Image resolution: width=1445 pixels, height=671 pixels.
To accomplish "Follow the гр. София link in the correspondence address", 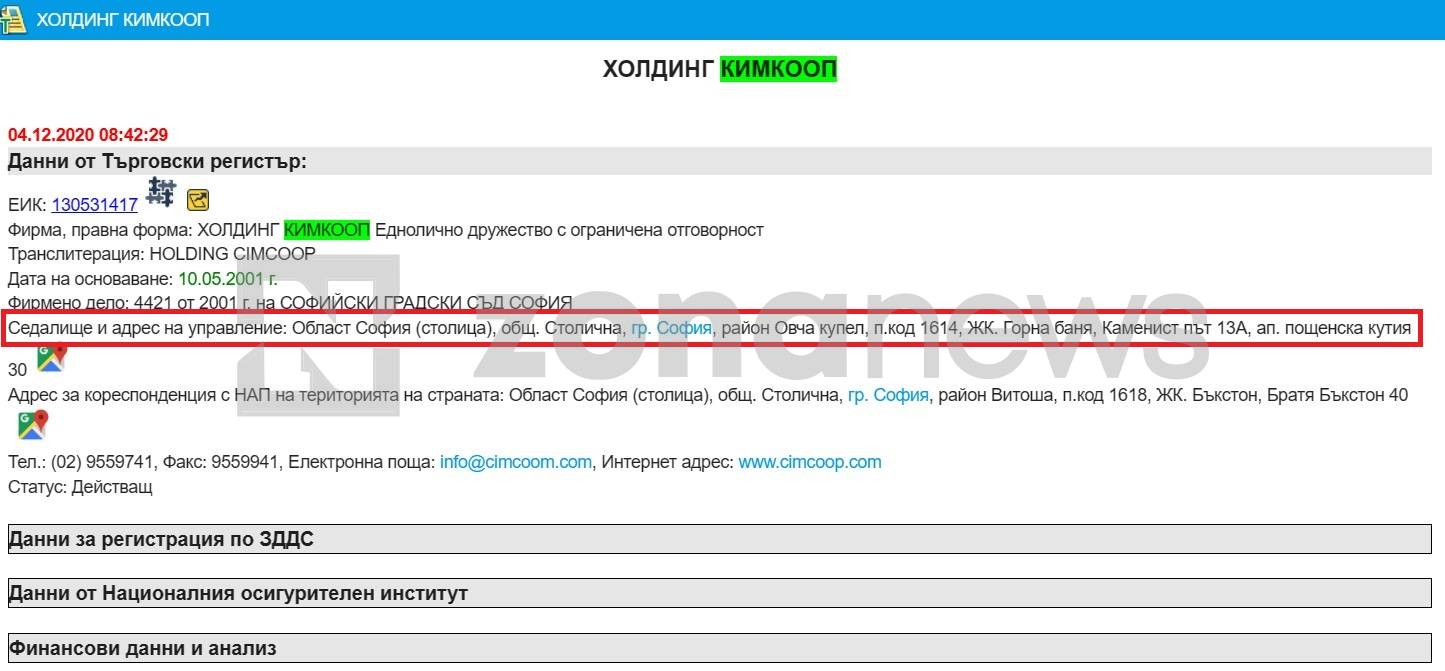I will click(x=888, y=395).
